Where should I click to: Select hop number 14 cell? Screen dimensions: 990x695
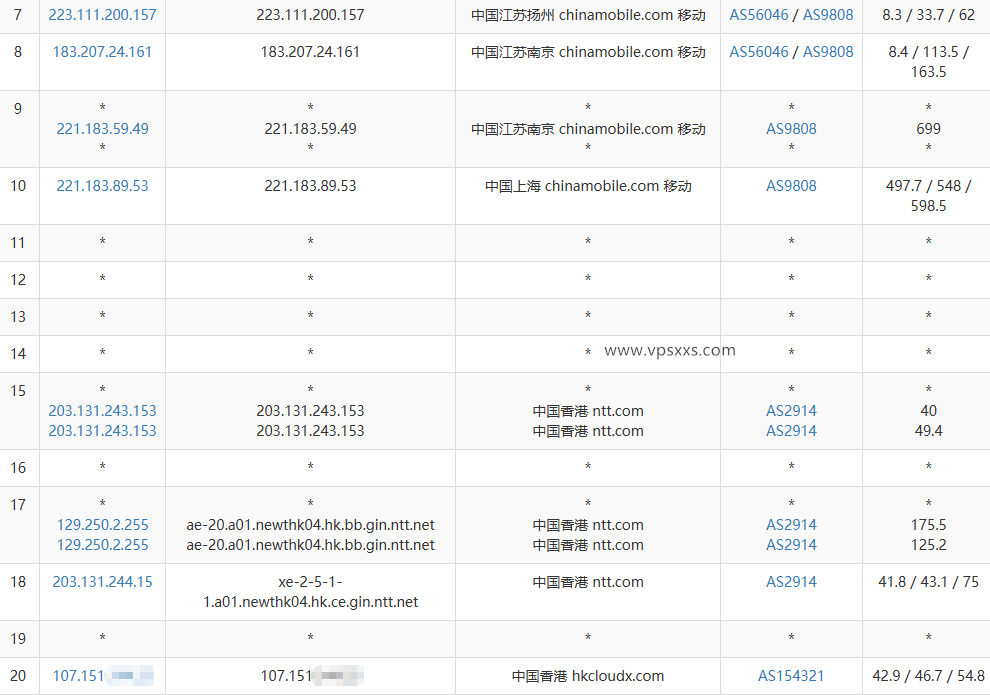[x=18, y=353]
